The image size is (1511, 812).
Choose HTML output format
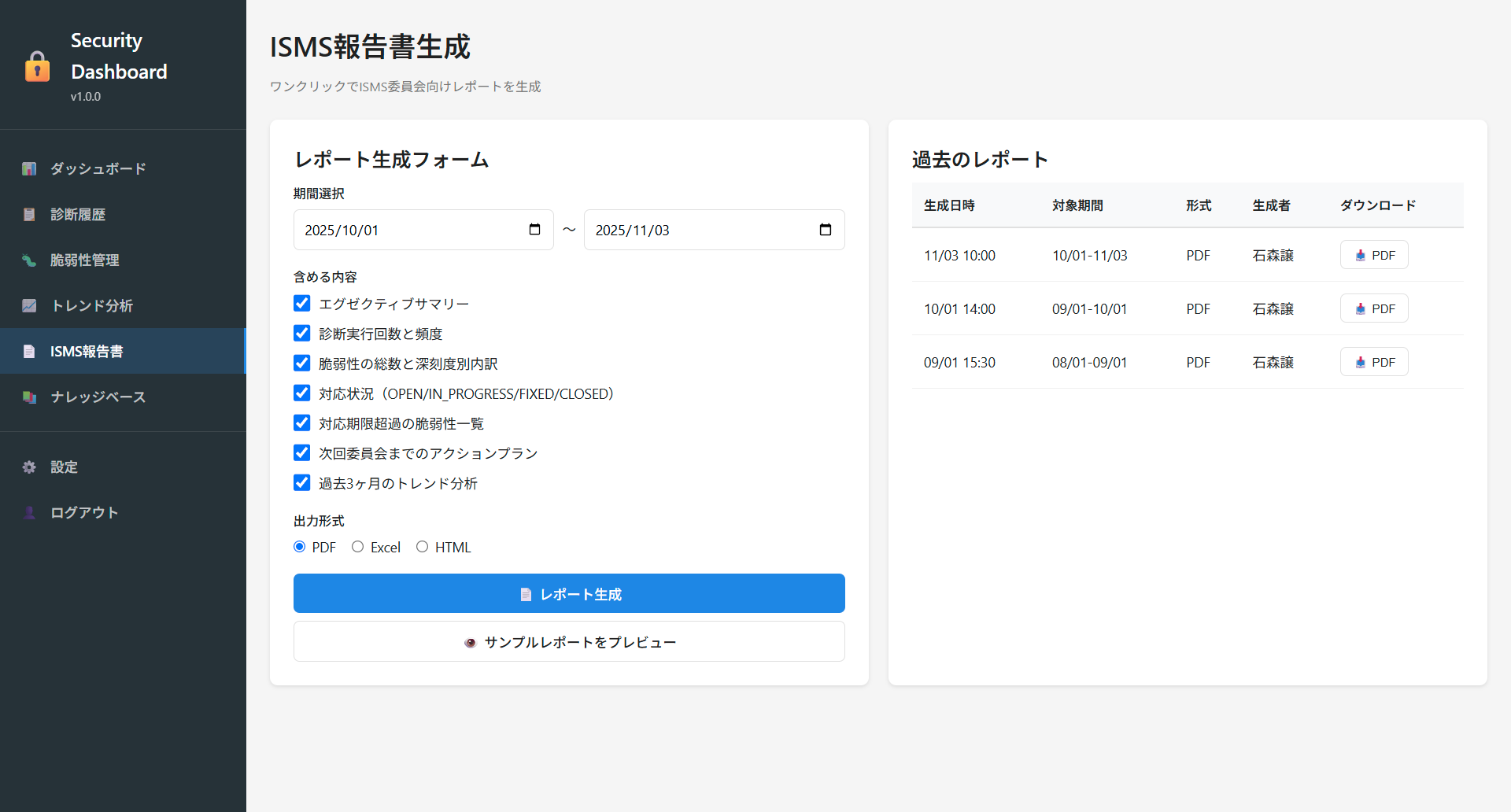[x=423, y=546]
